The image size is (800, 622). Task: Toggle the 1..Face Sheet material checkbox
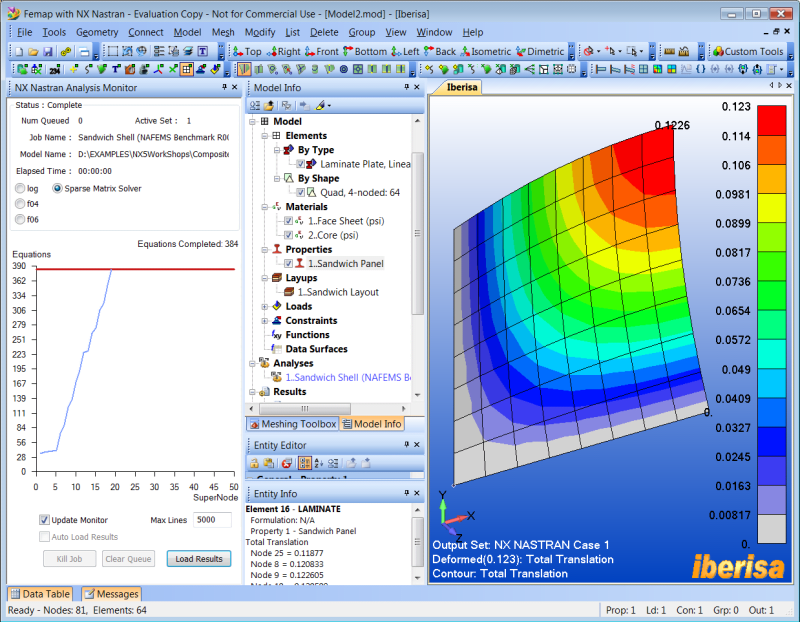click(288, 221)
